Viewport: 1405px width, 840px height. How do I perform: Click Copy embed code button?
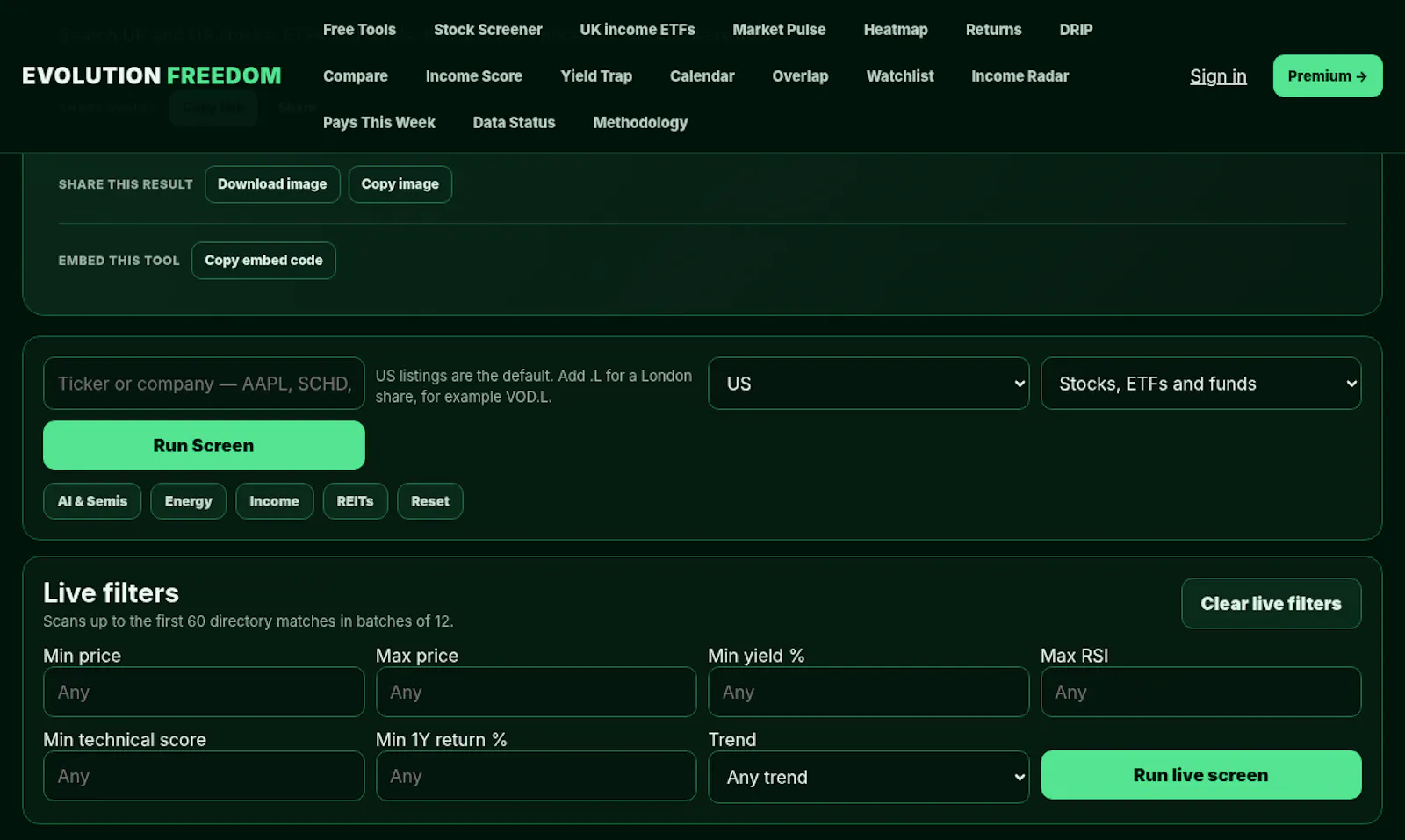tap(263, 261)
